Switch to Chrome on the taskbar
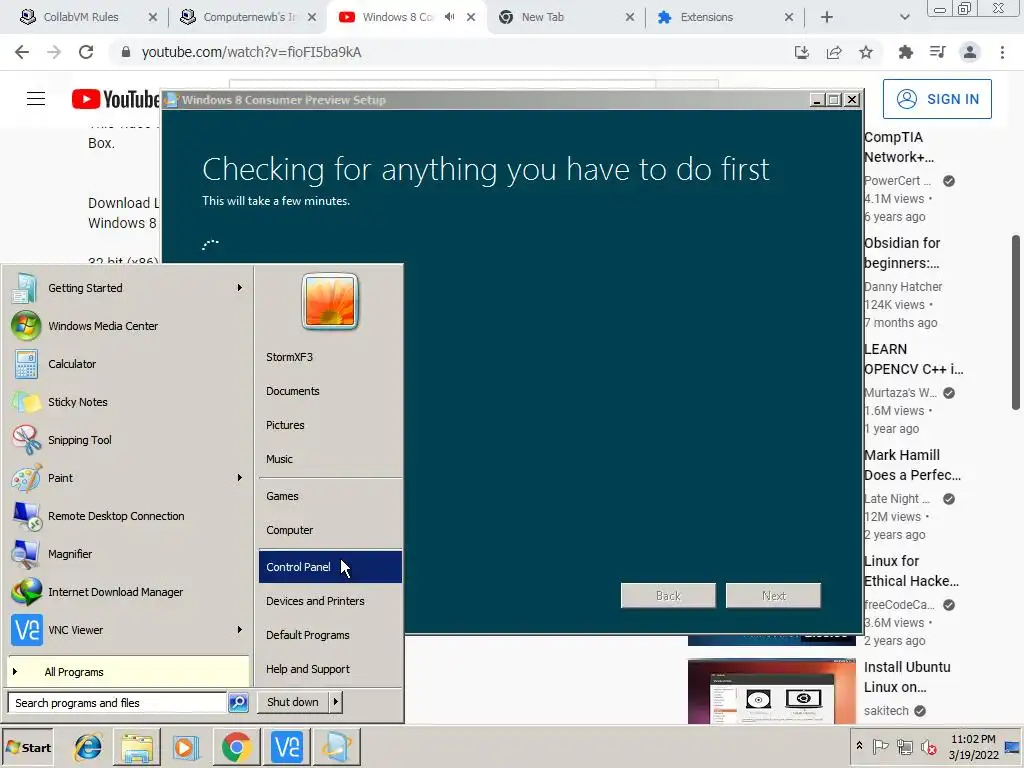 236,747
